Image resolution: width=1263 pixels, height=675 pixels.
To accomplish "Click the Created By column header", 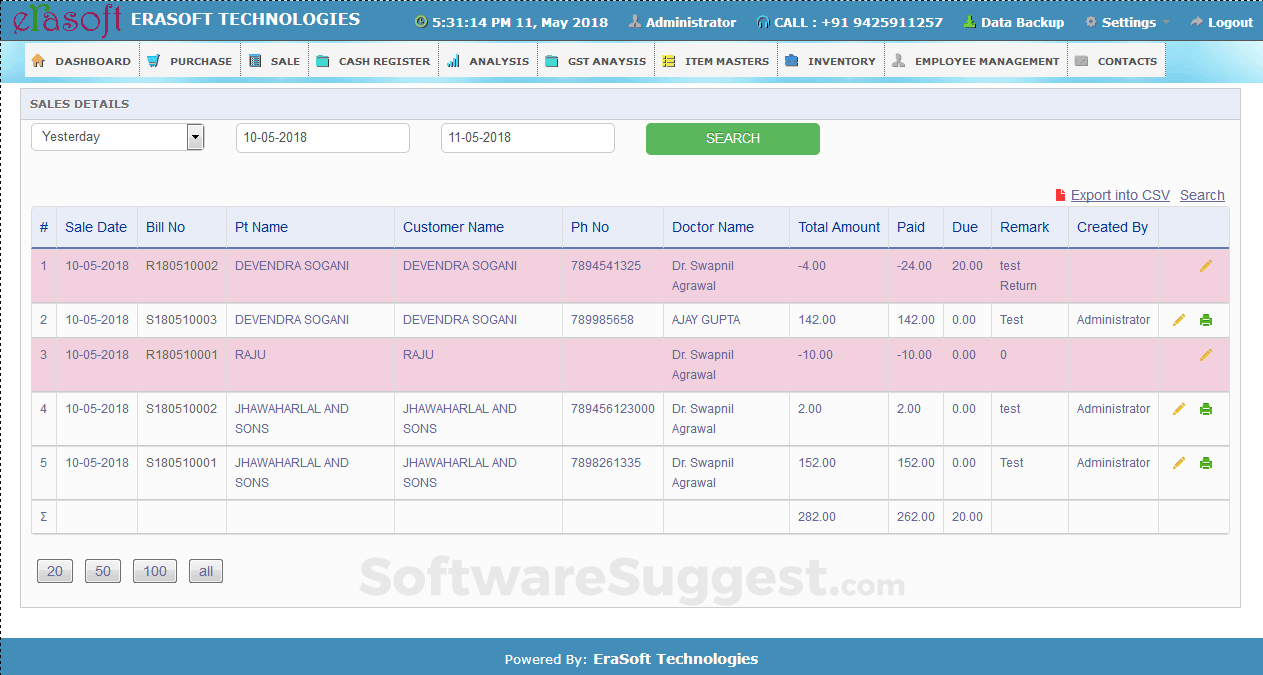I will [x=1112, y=227].
